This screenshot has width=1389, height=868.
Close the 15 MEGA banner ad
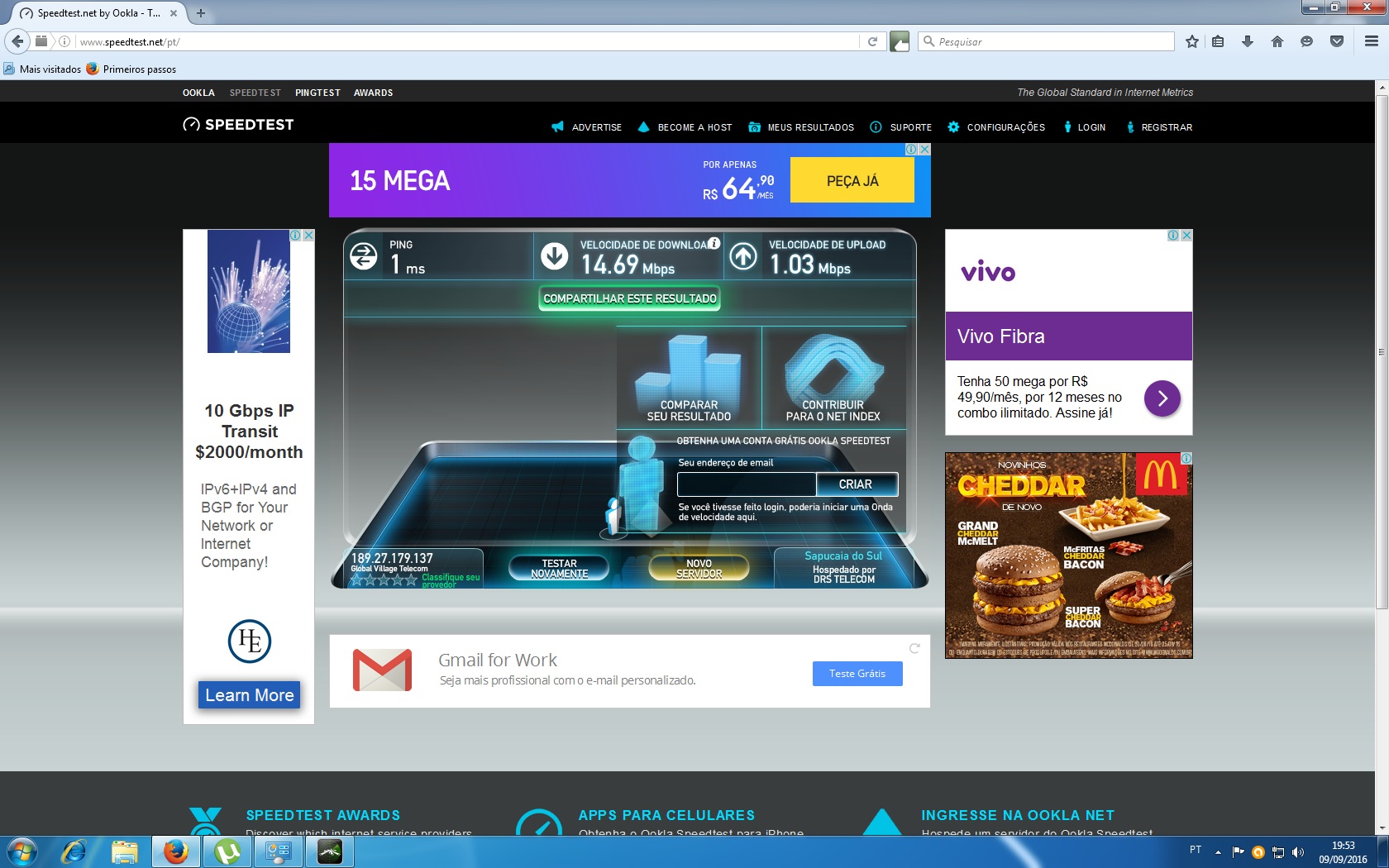tap(924, 150)
